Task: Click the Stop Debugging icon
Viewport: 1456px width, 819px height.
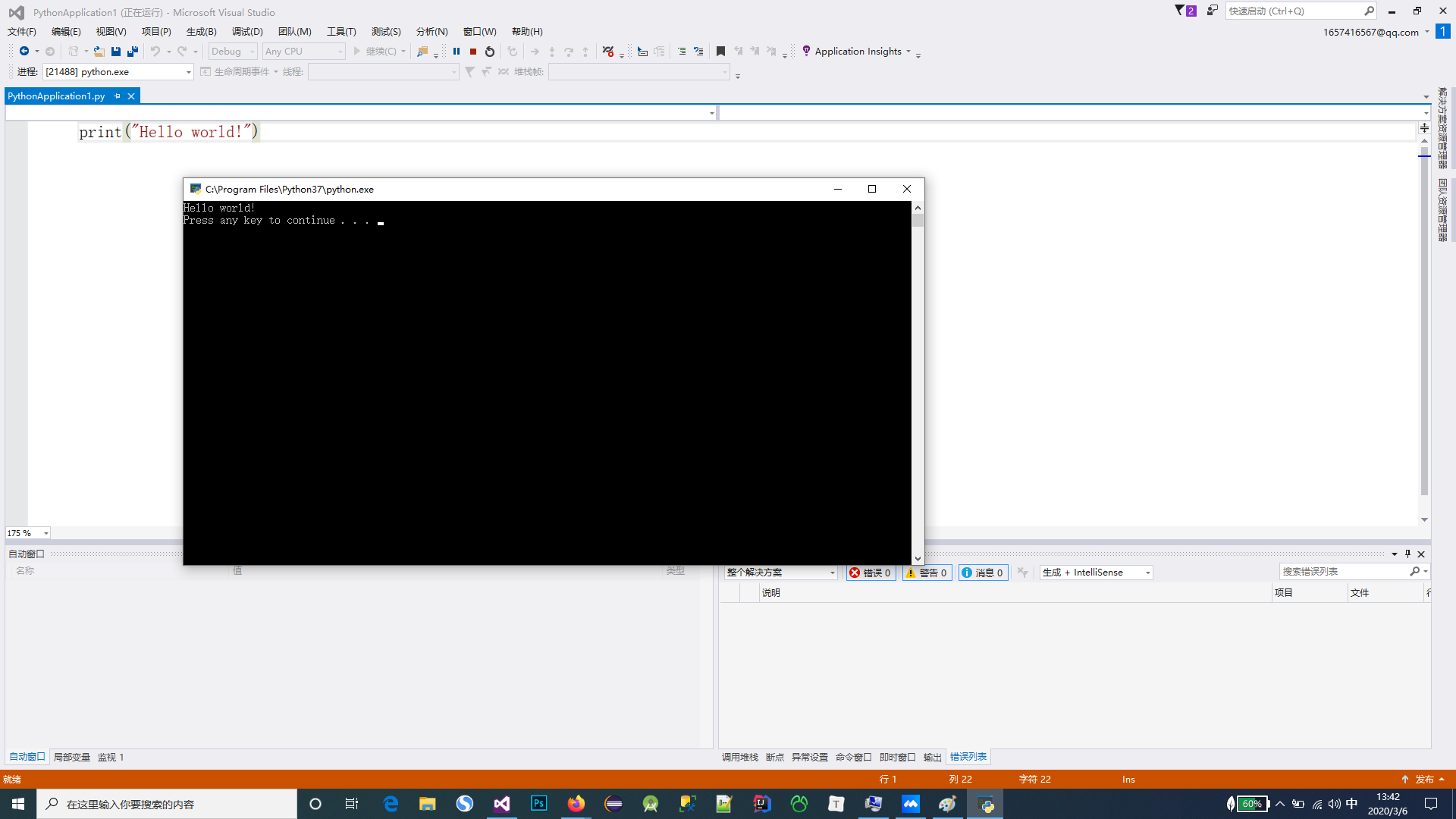Action: [473, 52]
